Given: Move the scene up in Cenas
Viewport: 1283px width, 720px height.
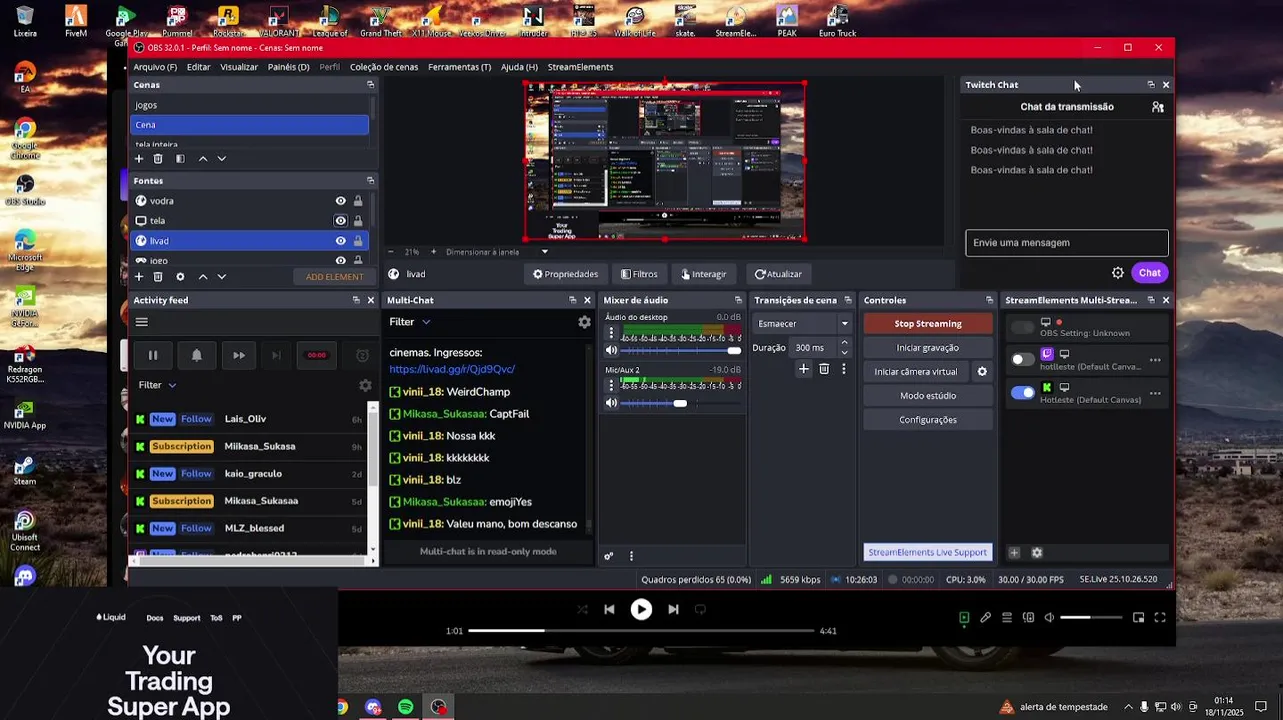Looking at the screenshot, I should click(203, 159).
